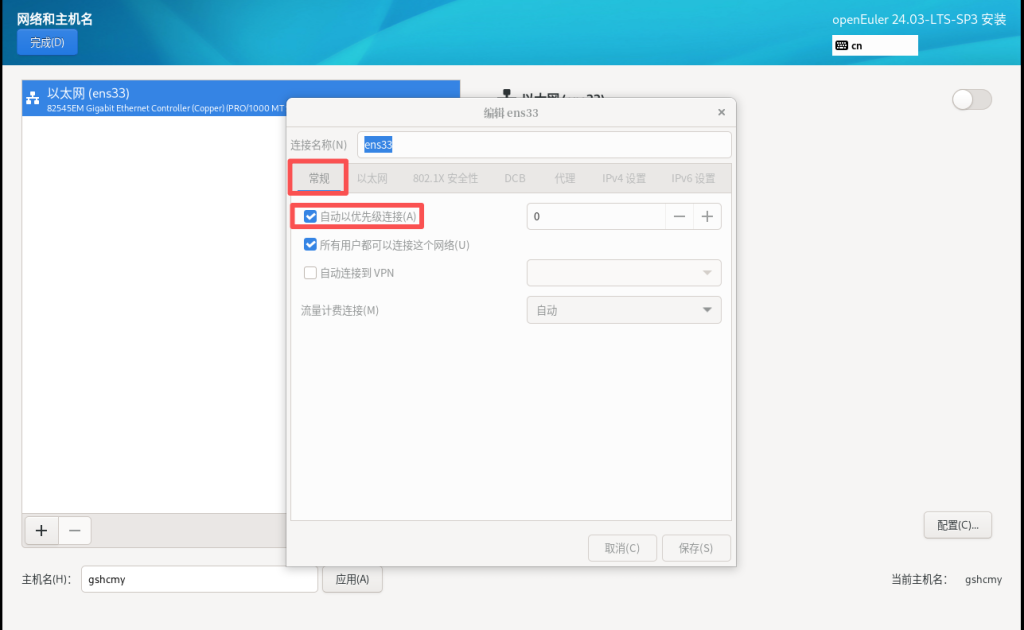Click the 连接名称 input field

[544, 144]
